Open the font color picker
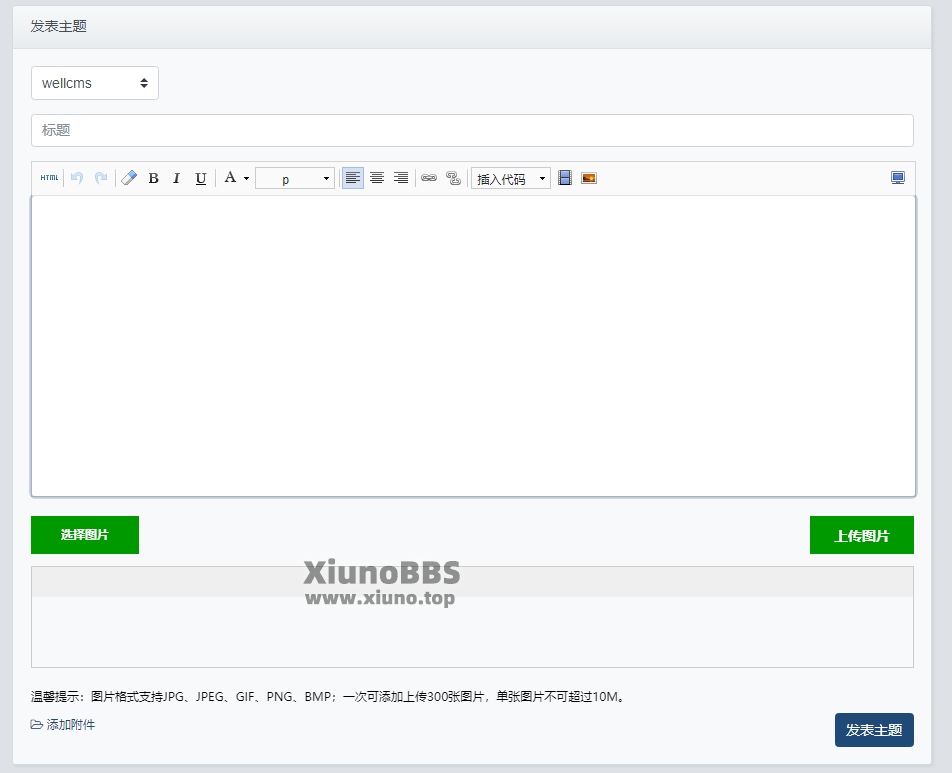 236,178
